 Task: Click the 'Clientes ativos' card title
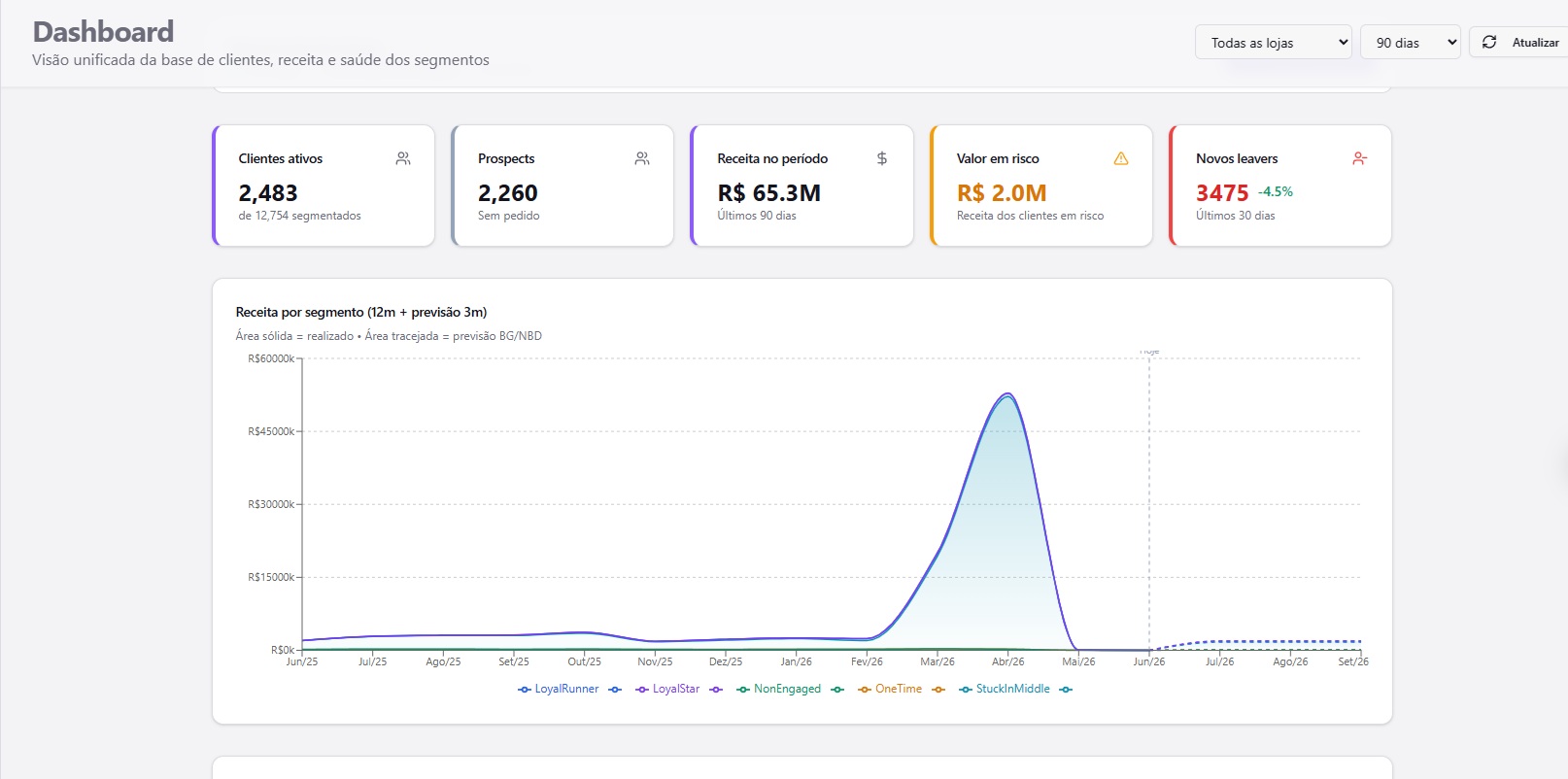pyautogui.click(x=280, y=158)
